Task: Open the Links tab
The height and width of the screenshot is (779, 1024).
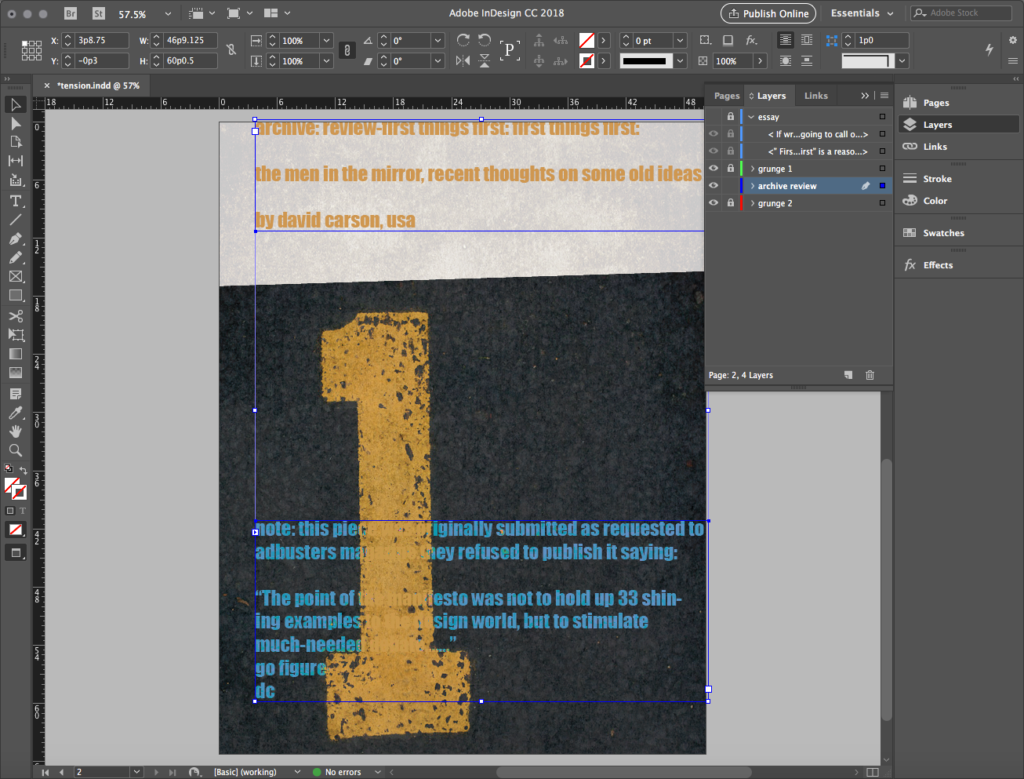Action: click(x=816, y=96)
